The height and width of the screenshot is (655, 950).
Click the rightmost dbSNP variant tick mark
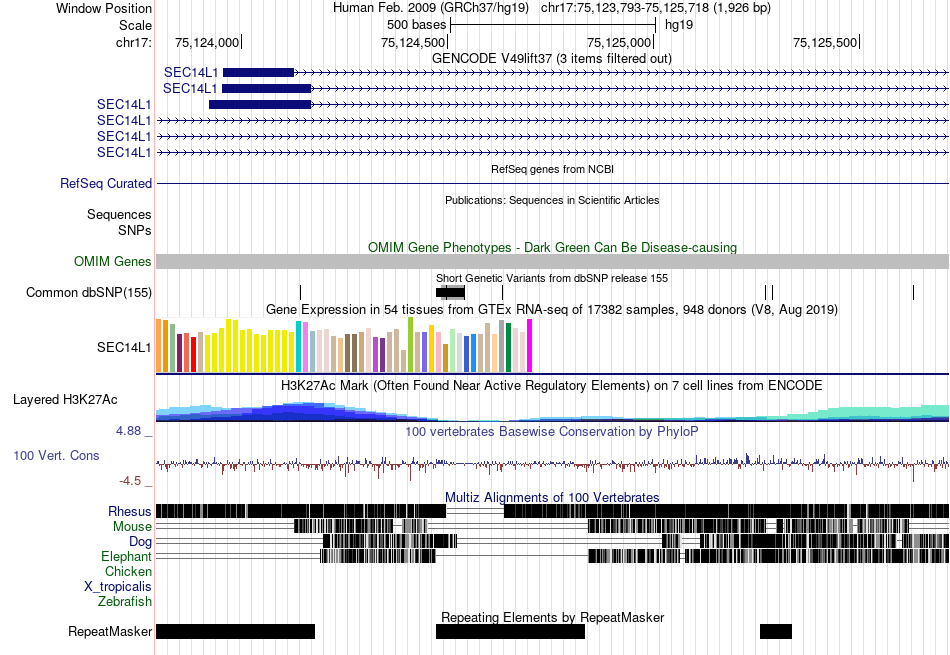[x=913, y=293]
